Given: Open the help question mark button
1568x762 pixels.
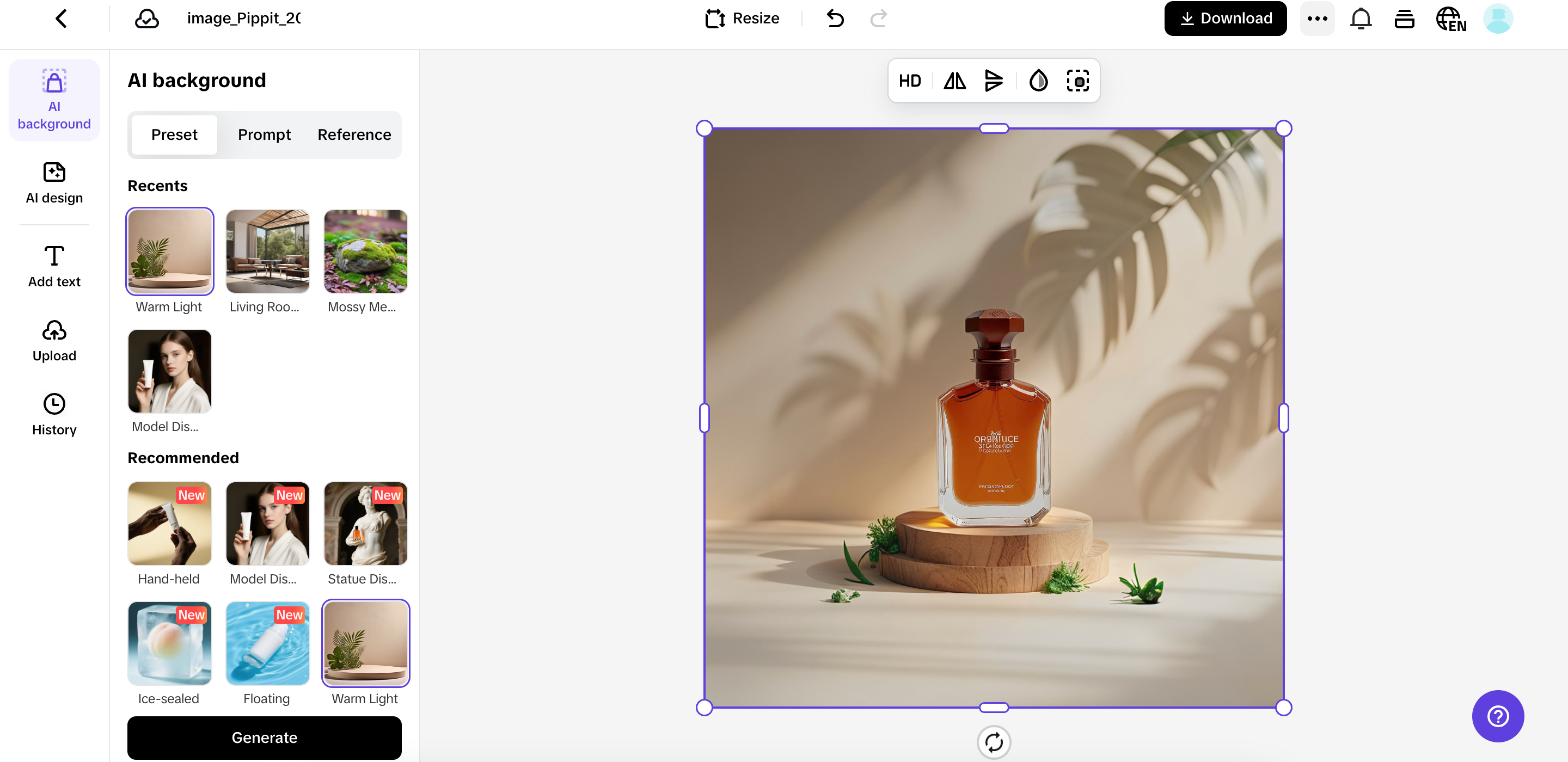Looking at the screenshot, I should (1497, 716).
